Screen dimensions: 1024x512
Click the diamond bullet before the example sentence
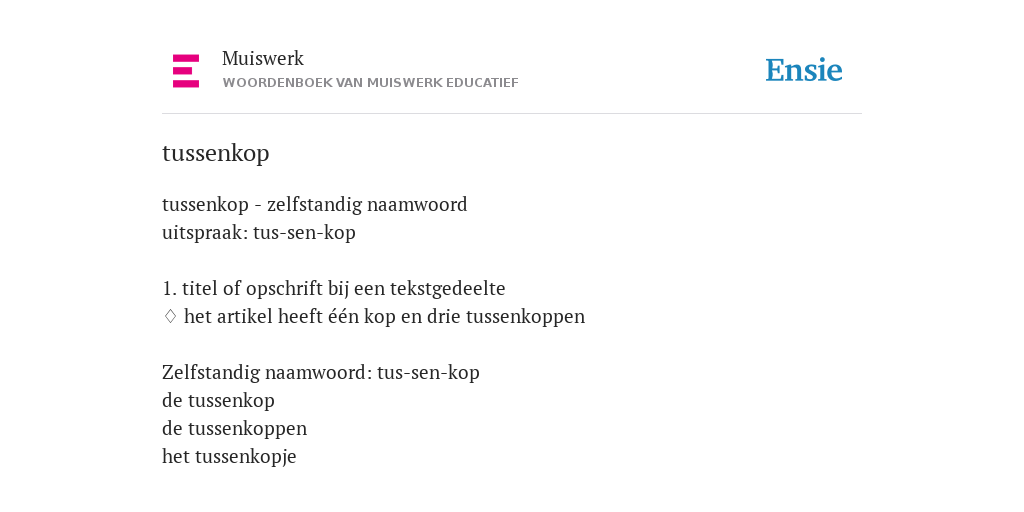click(x=170, y=317)
